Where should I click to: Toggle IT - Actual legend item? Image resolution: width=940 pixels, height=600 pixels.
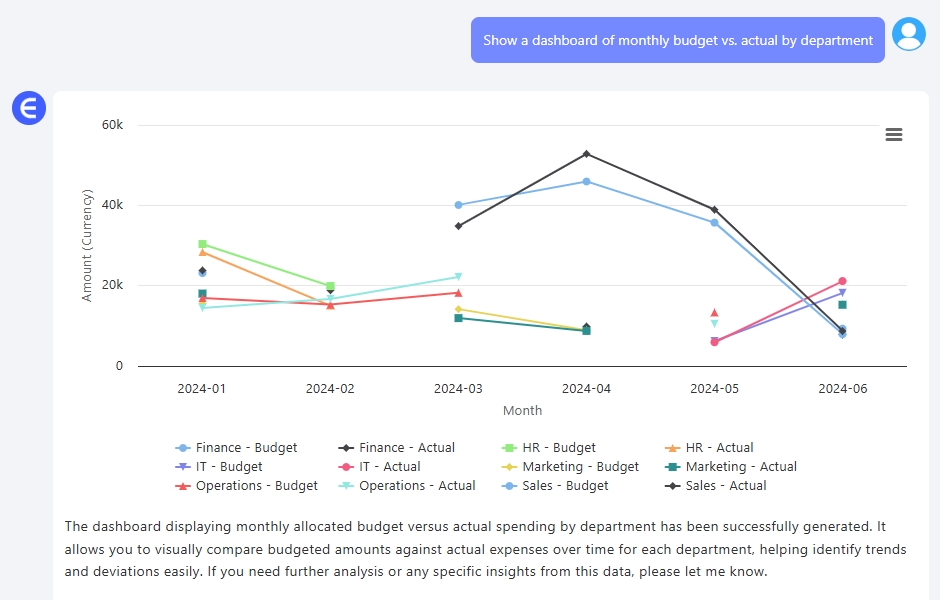pyautogui.click(x=379, y=467)
